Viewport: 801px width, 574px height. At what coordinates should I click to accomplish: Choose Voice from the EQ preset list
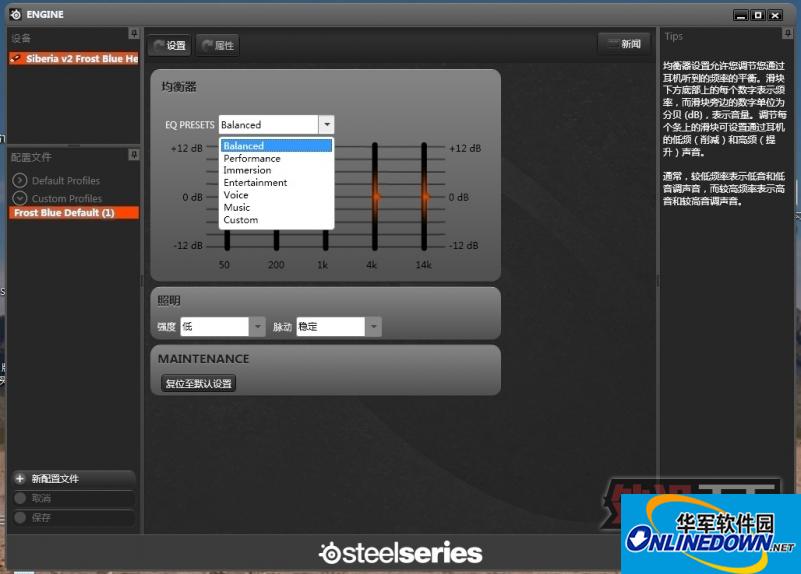coord(277,195)
